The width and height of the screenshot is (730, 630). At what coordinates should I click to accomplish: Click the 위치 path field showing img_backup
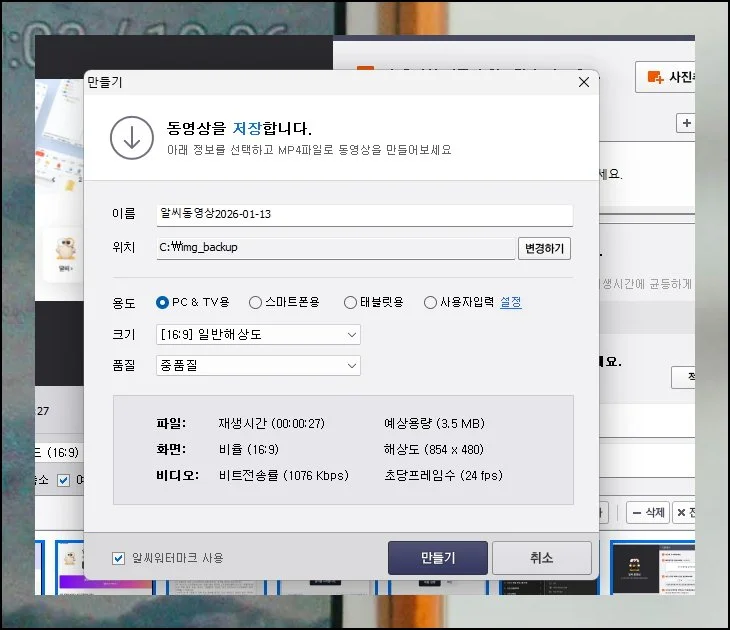pyautogui.click(x=335, y=247)
